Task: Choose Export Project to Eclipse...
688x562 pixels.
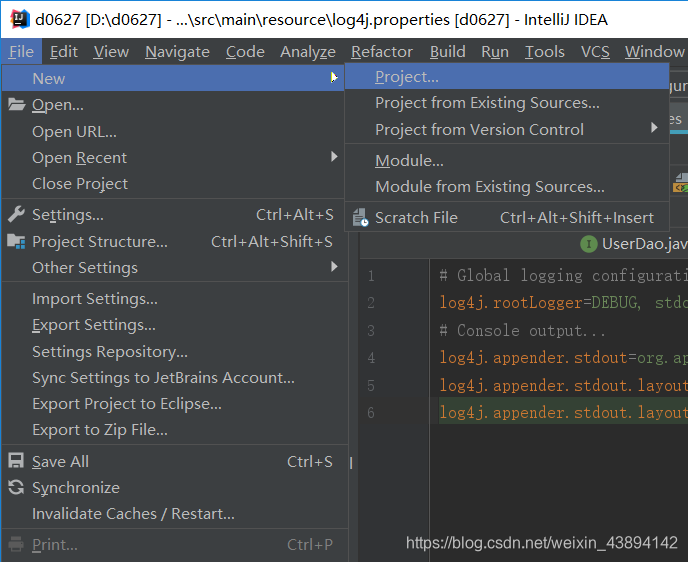Action: pyautogui.click(x=173, y=404)
